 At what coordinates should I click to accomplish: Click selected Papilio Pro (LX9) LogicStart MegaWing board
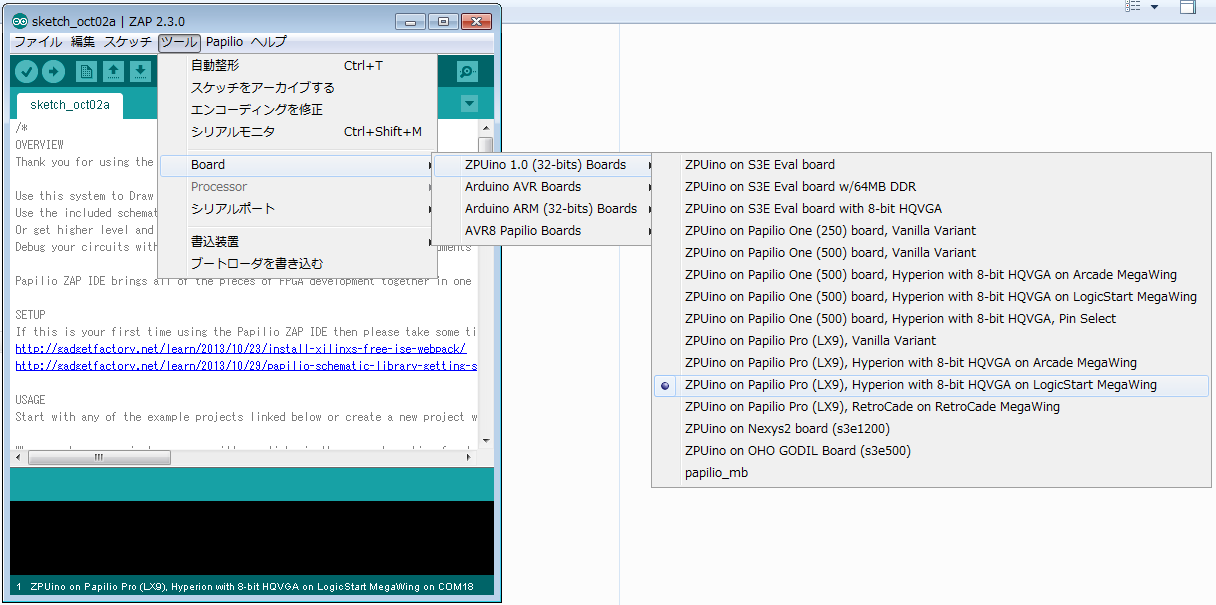point(931,385)
